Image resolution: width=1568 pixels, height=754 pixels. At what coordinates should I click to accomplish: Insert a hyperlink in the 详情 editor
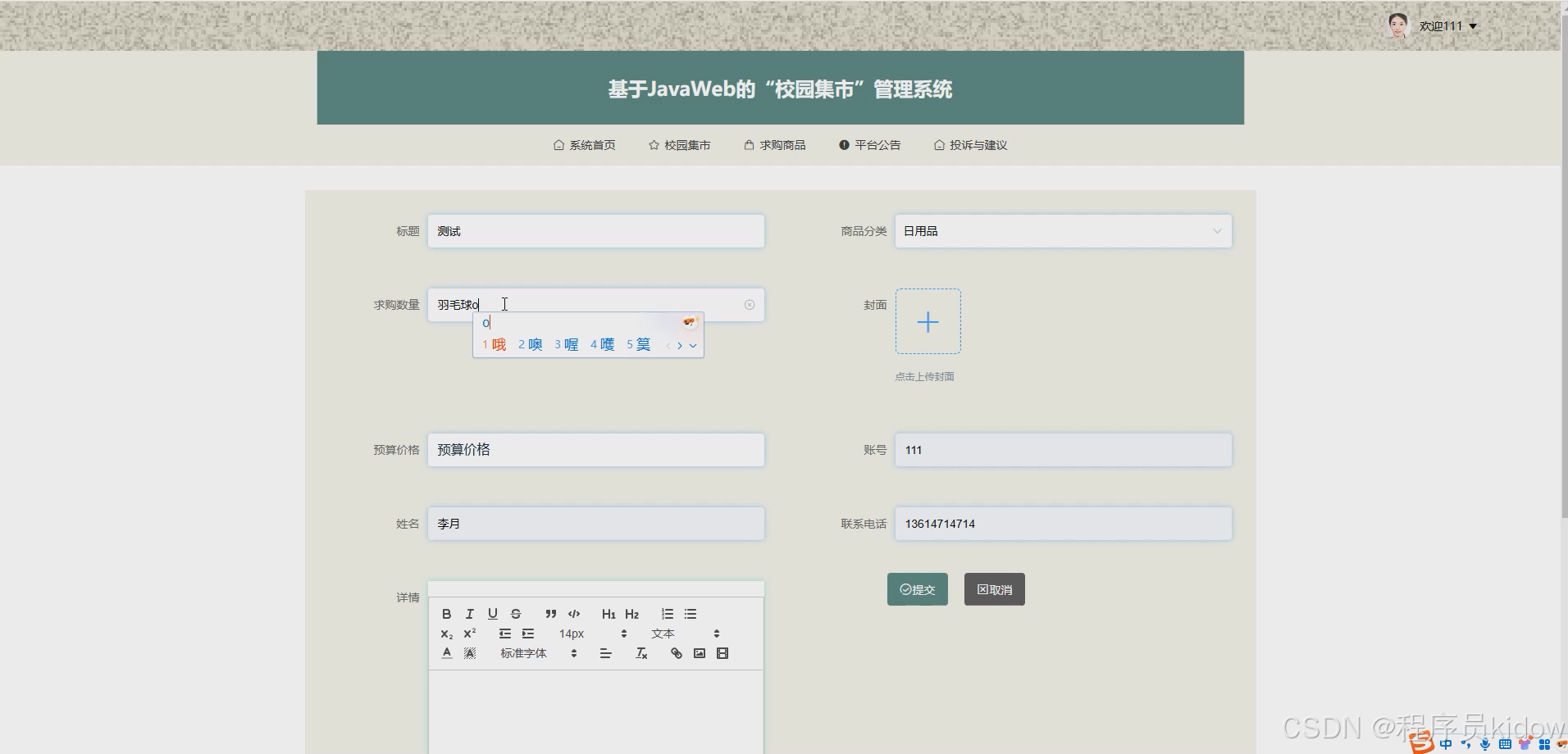[675, 652]
